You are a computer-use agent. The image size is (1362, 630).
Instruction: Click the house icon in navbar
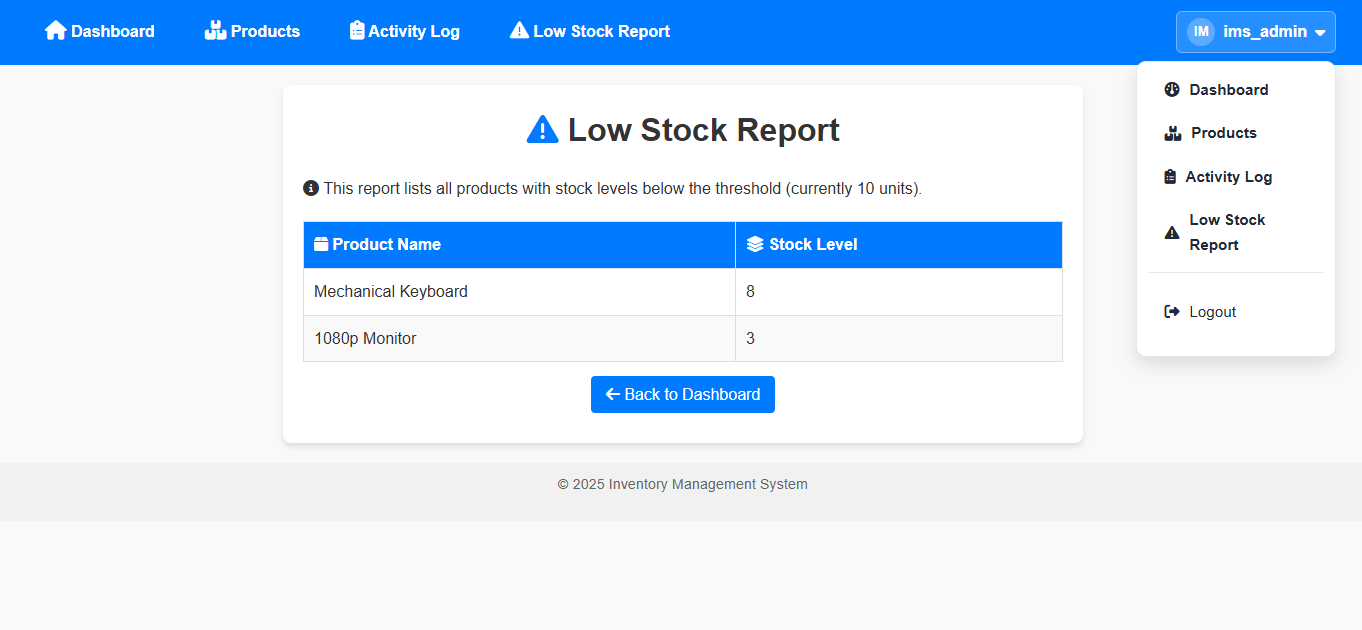pos(55,31)
